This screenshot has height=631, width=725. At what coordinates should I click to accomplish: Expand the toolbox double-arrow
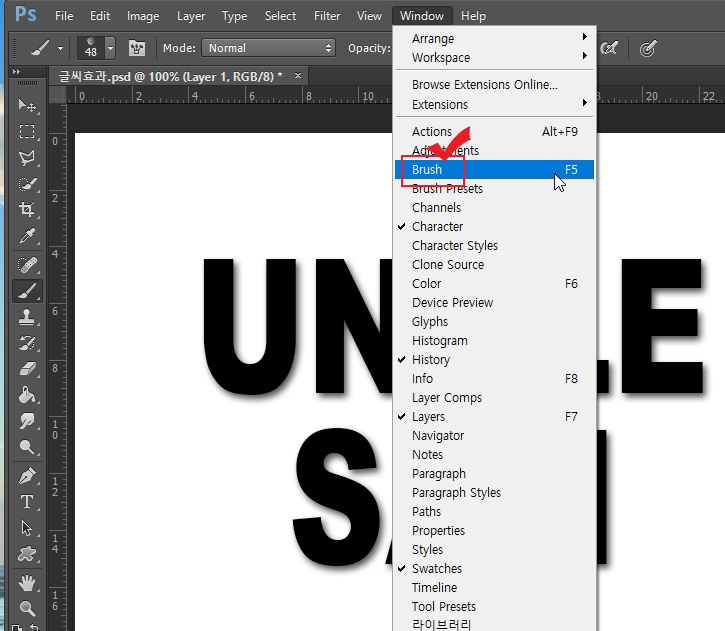(17, 72)
